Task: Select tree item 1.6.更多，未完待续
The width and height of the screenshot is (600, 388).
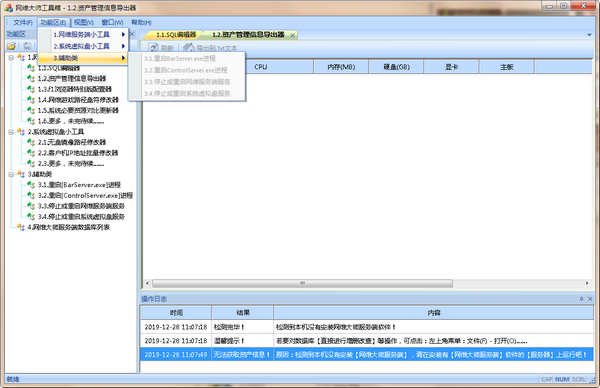Action: coord(71,121)
